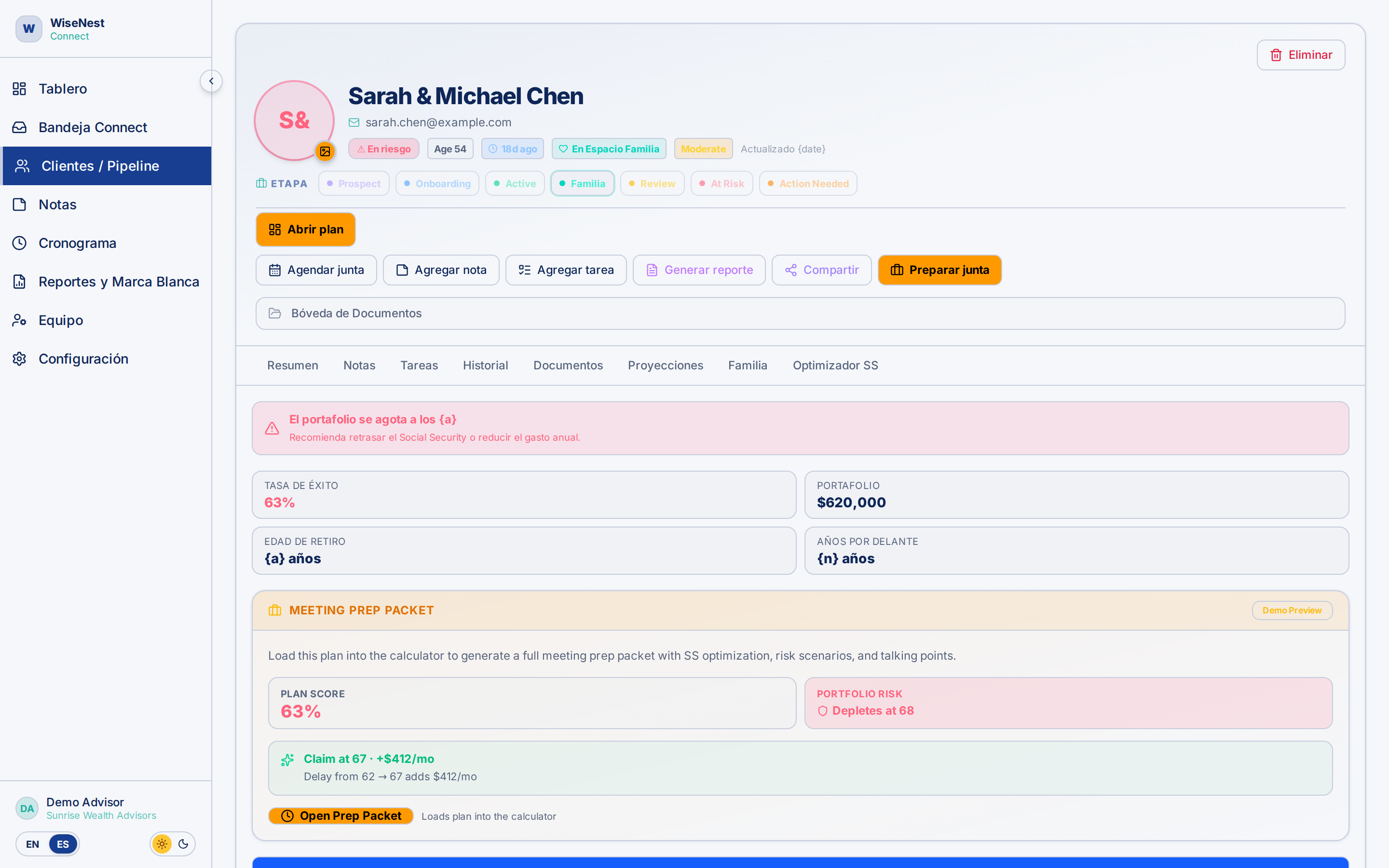Screen dimensions: 1389x868
Task: Collapse the sidebar with the chevron button
Action: pyautogui.click(x=211, y=81)
